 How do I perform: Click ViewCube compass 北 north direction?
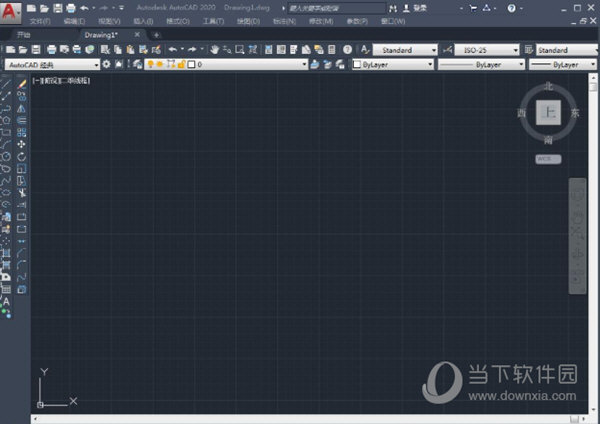549,86
